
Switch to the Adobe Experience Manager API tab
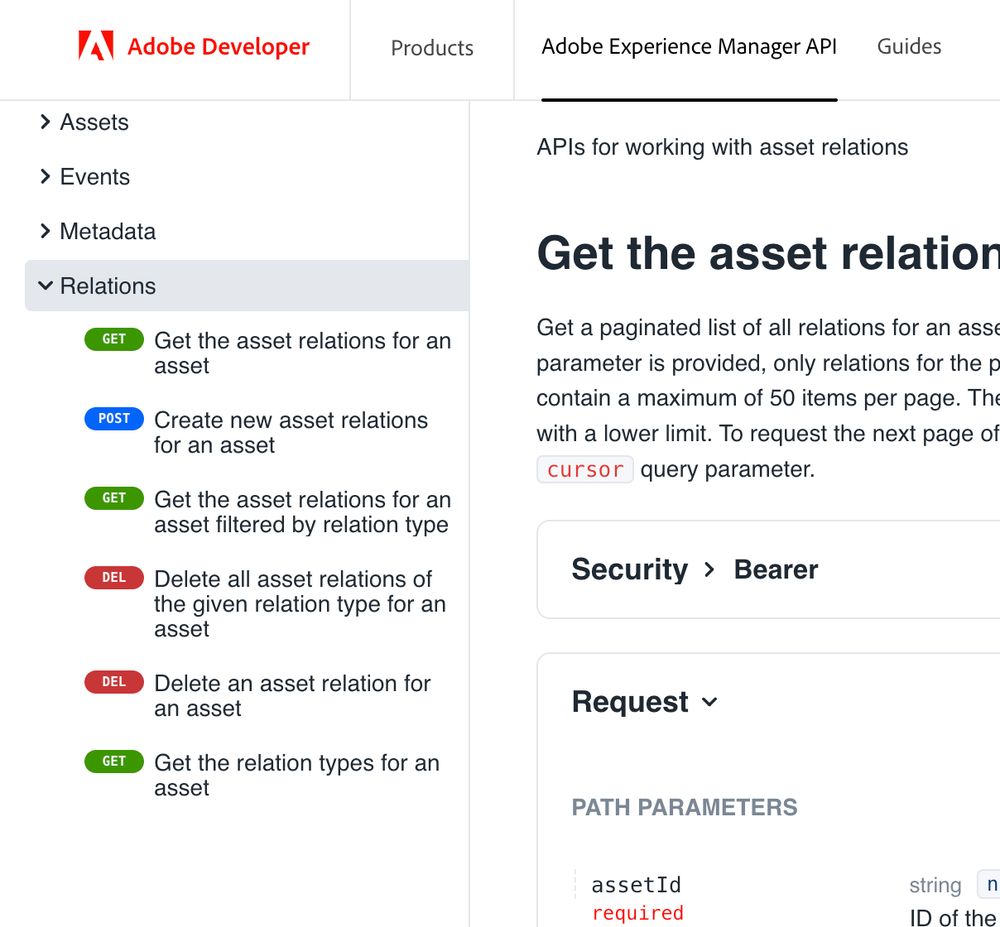pyautogui.click(x=688, y=46)
